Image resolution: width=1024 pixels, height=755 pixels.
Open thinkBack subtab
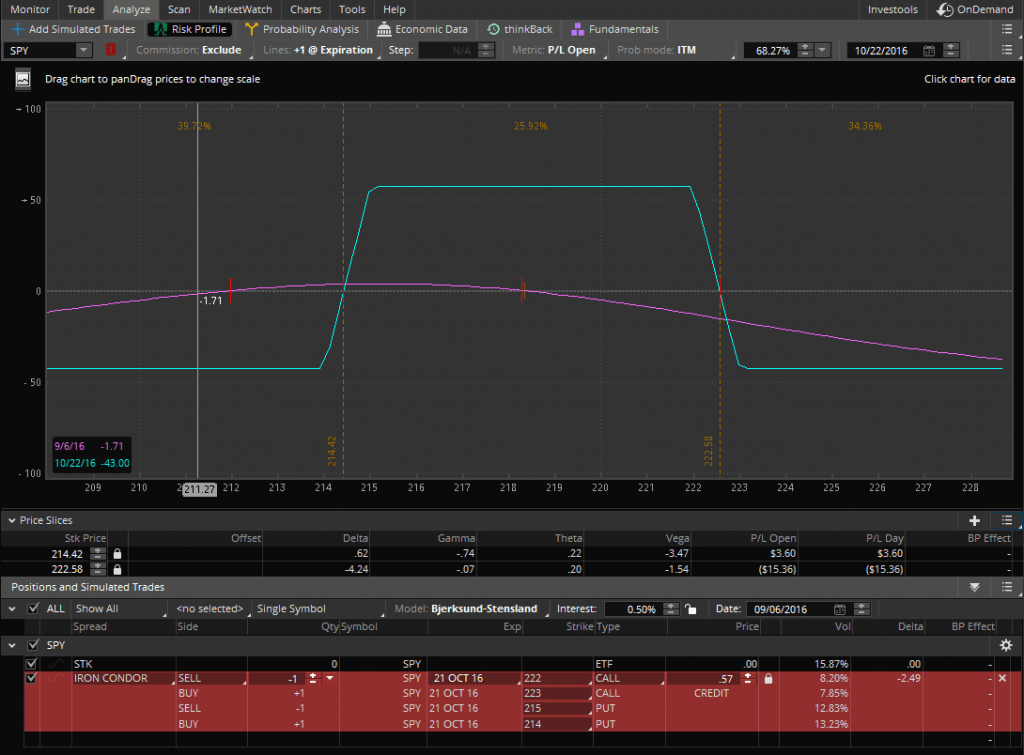click(x=520, y=29)
